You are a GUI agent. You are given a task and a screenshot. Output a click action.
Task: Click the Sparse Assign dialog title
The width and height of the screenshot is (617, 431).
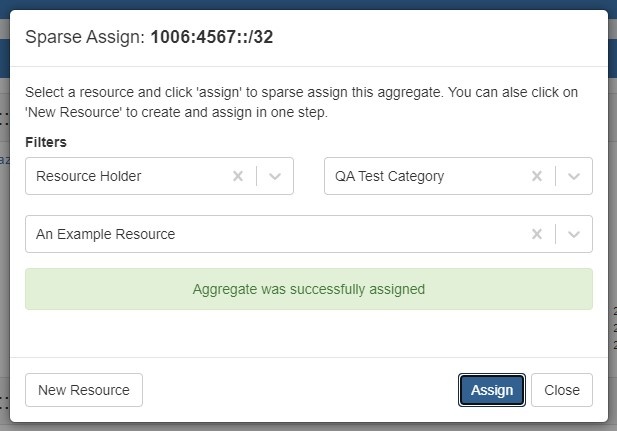click(x=85, y=38)
